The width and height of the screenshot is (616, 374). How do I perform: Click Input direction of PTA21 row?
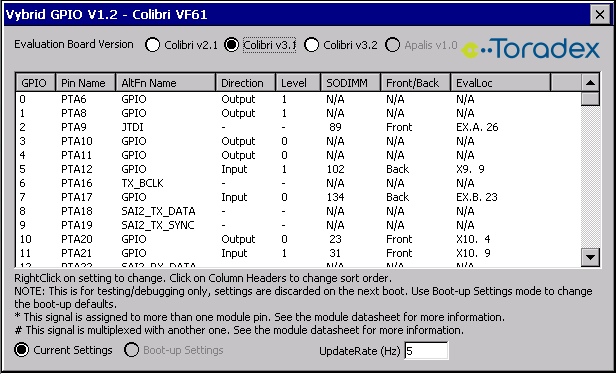click(x=234, y=253)
